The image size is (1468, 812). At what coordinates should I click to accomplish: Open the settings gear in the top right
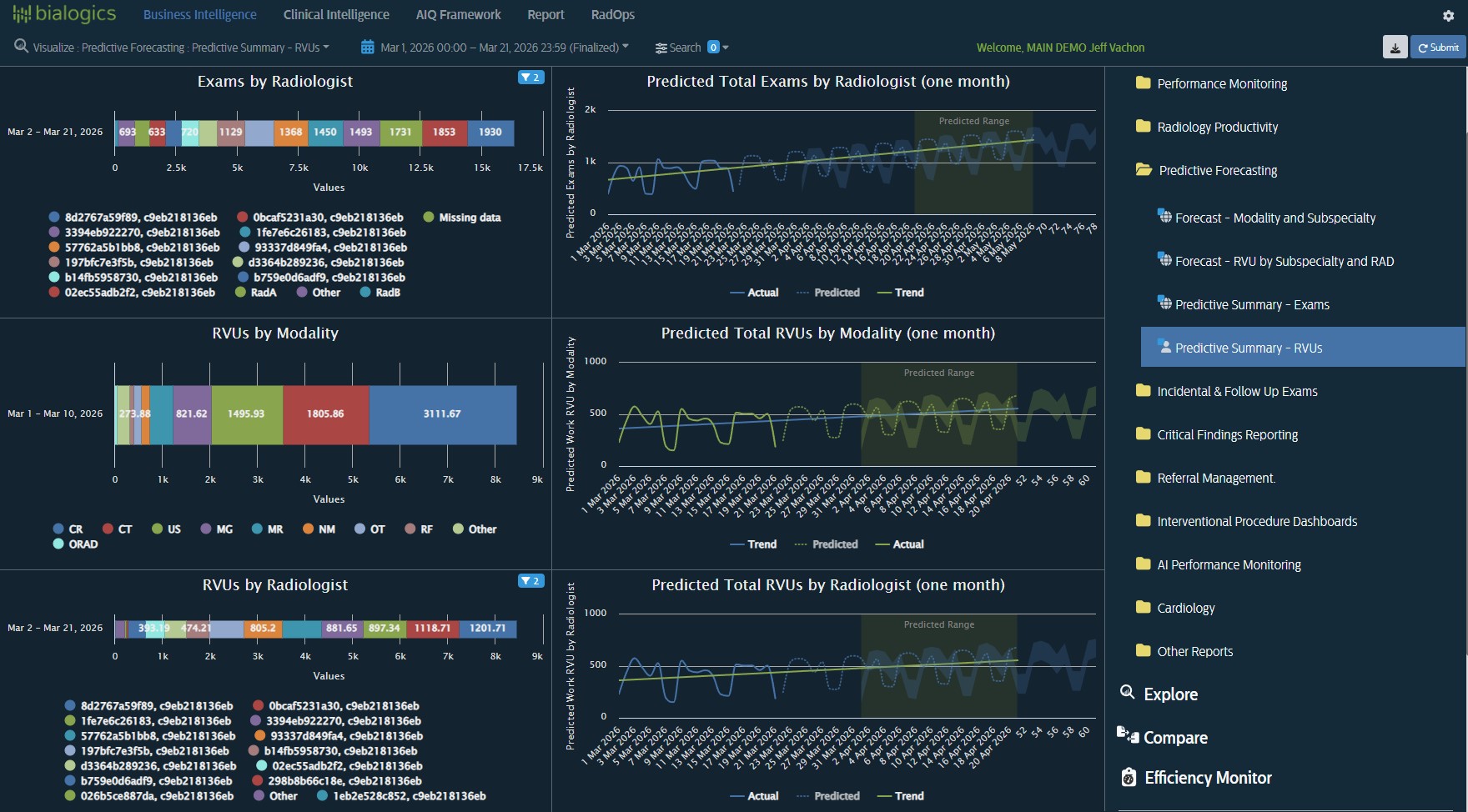tap(1449, 15)
